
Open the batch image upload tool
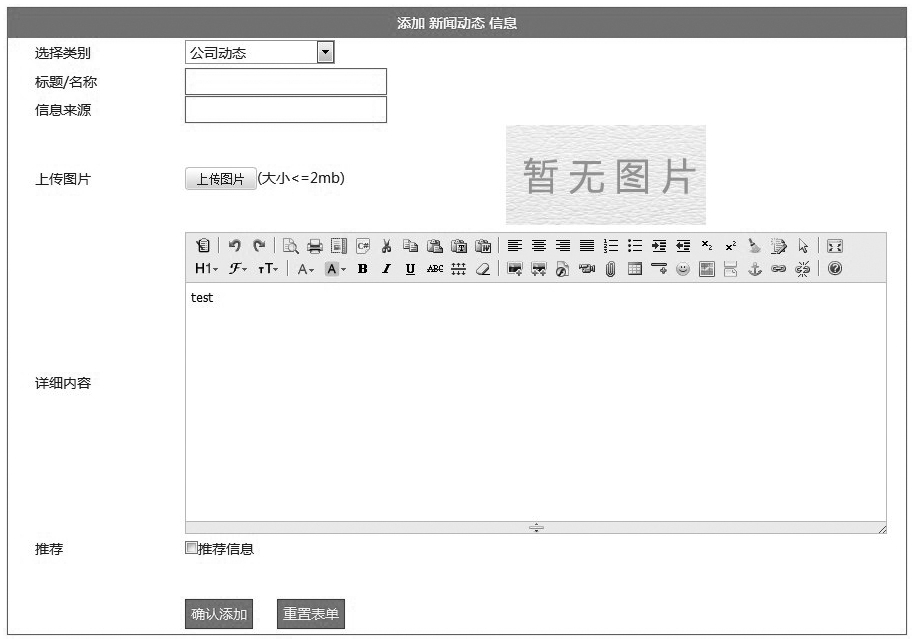point(539,268)
